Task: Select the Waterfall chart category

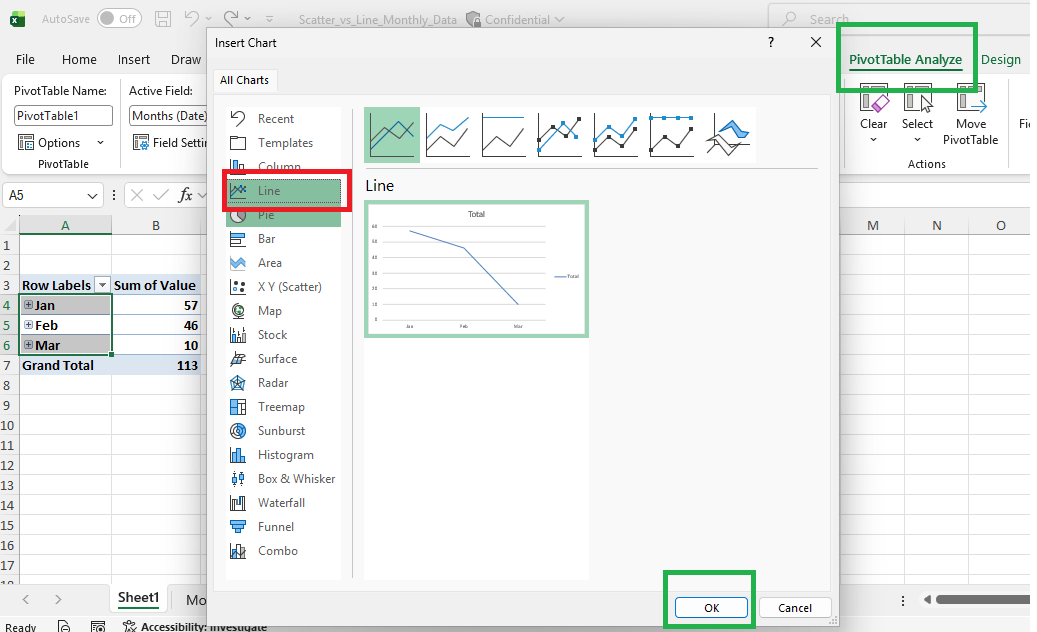Action: (x=284, y=503)
